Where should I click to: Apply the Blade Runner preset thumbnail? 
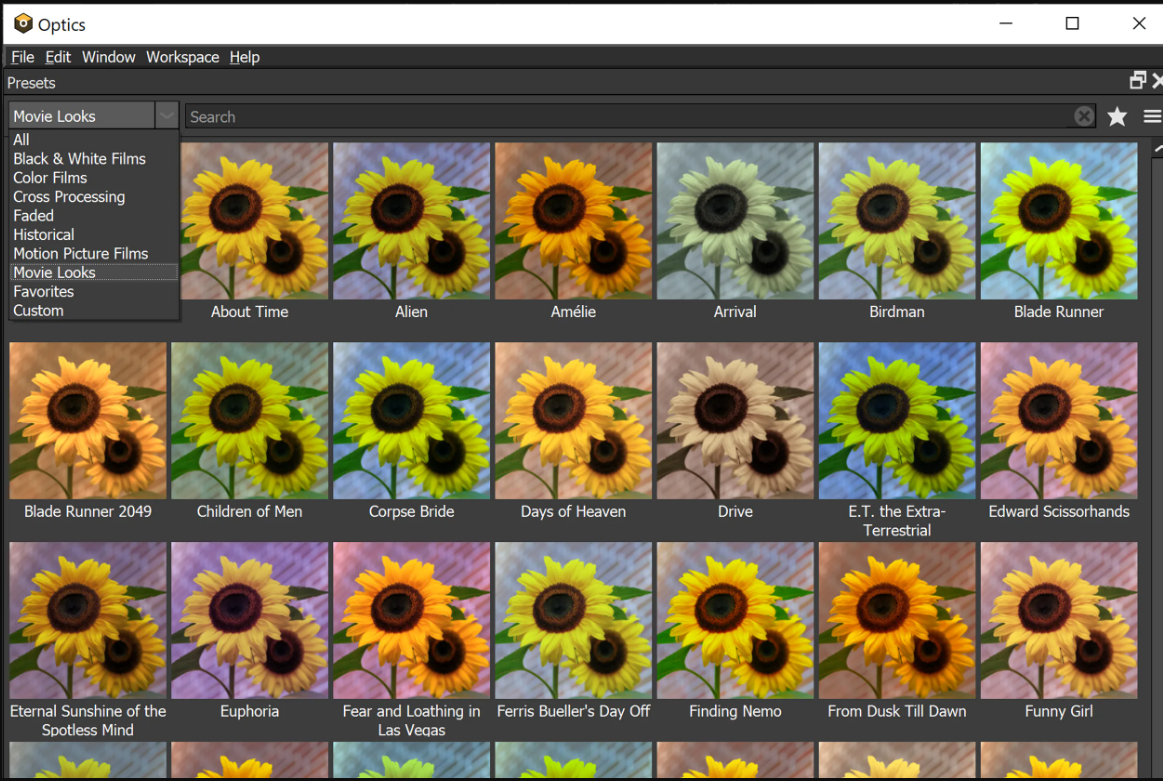pos(1058,221)
